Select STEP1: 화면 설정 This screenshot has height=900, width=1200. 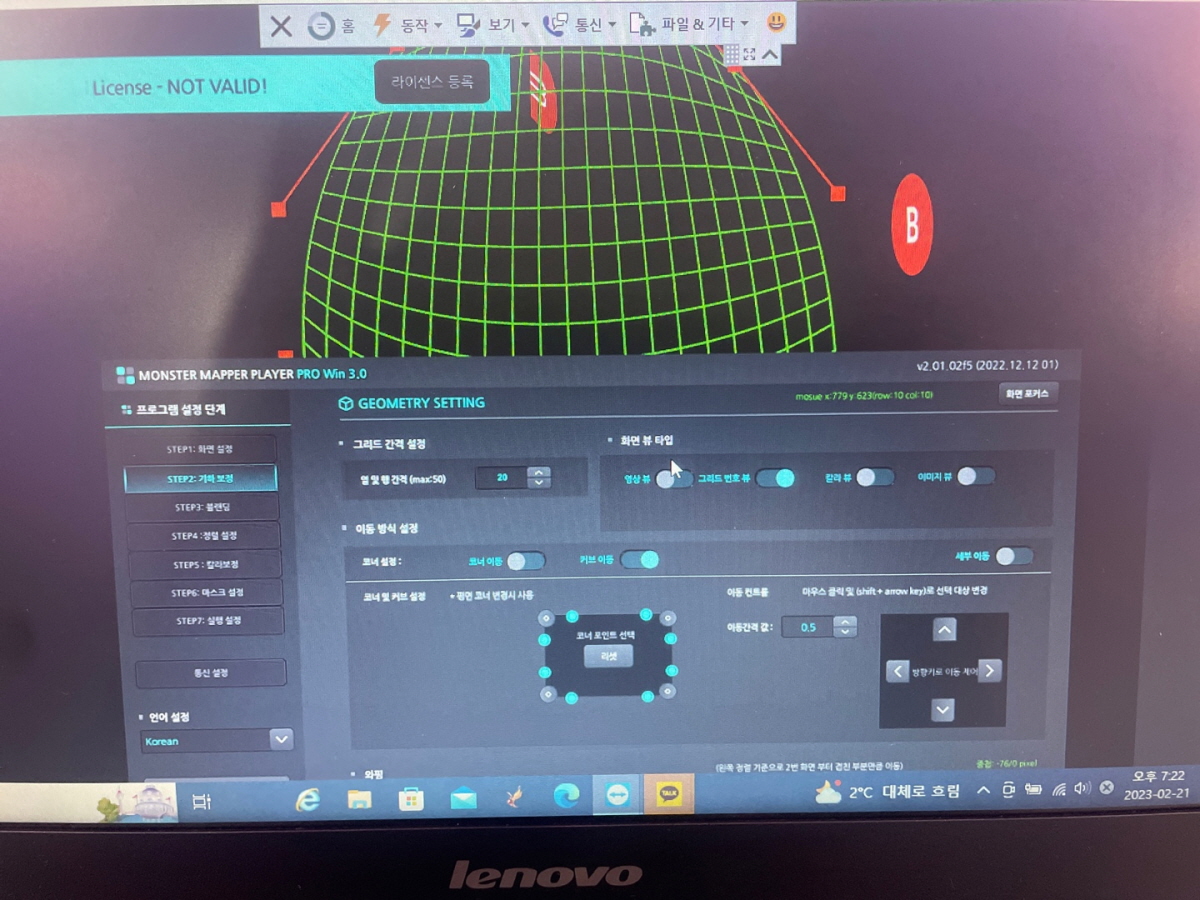coord(202,450)
